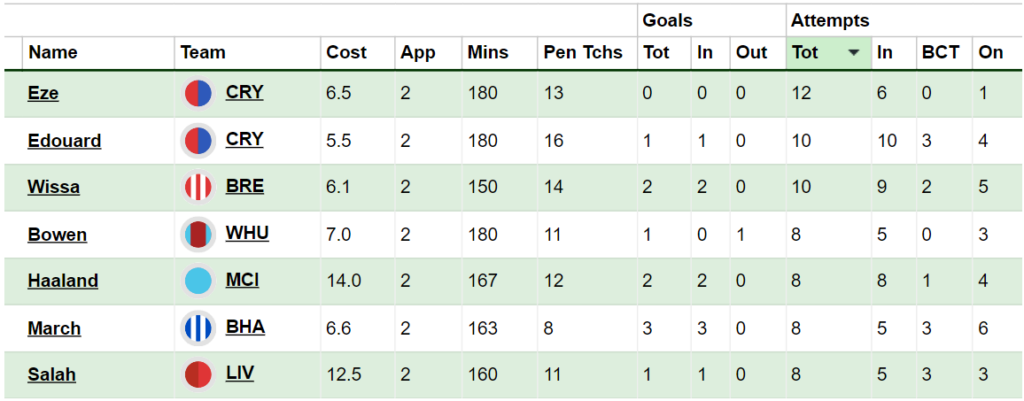Open the WHU team link
This screenshot has height=401, width=1024.
pos(248,234)
